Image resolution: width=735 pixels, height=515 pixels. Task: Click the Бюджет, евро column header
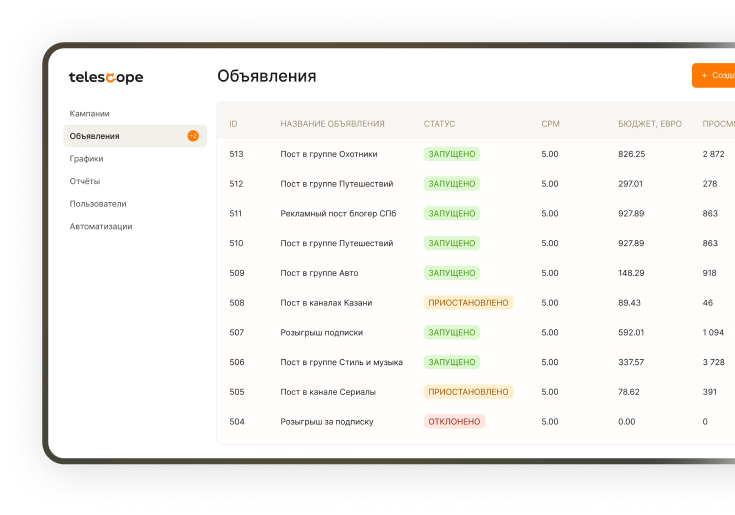click(x=650, y=124)
